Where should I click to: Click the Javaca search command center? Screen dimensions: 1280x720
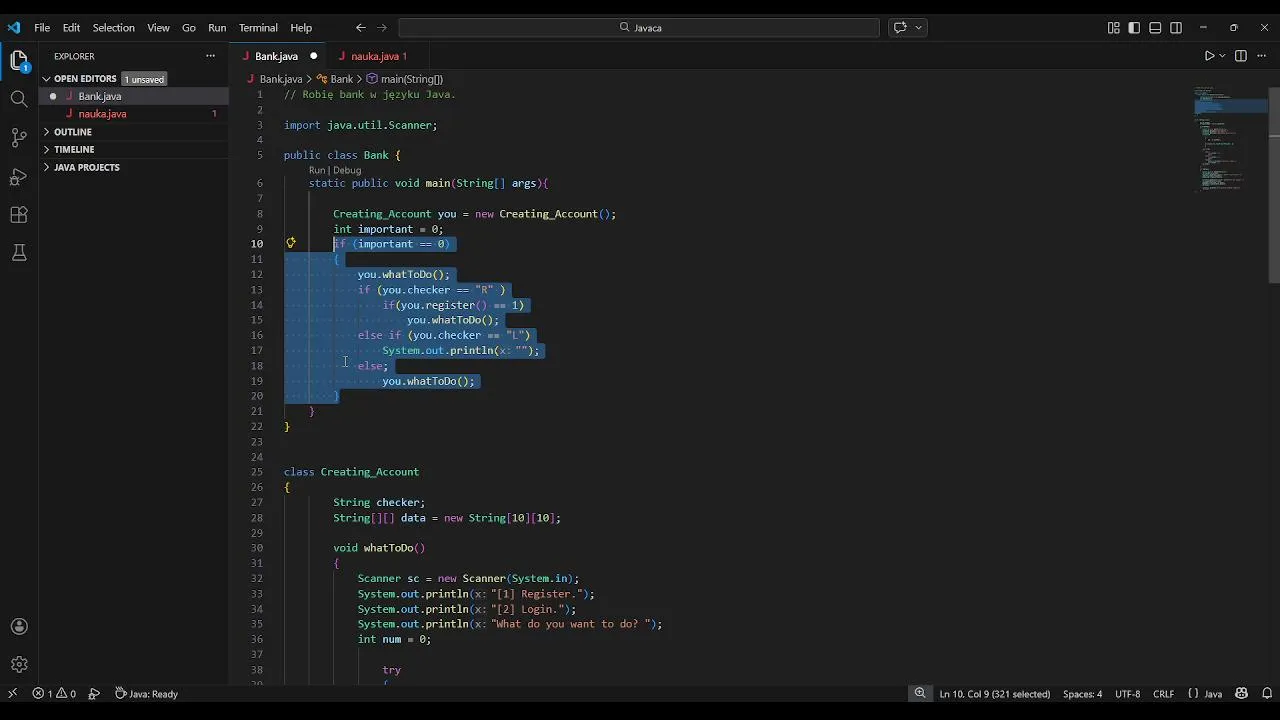tap(639, 28)
